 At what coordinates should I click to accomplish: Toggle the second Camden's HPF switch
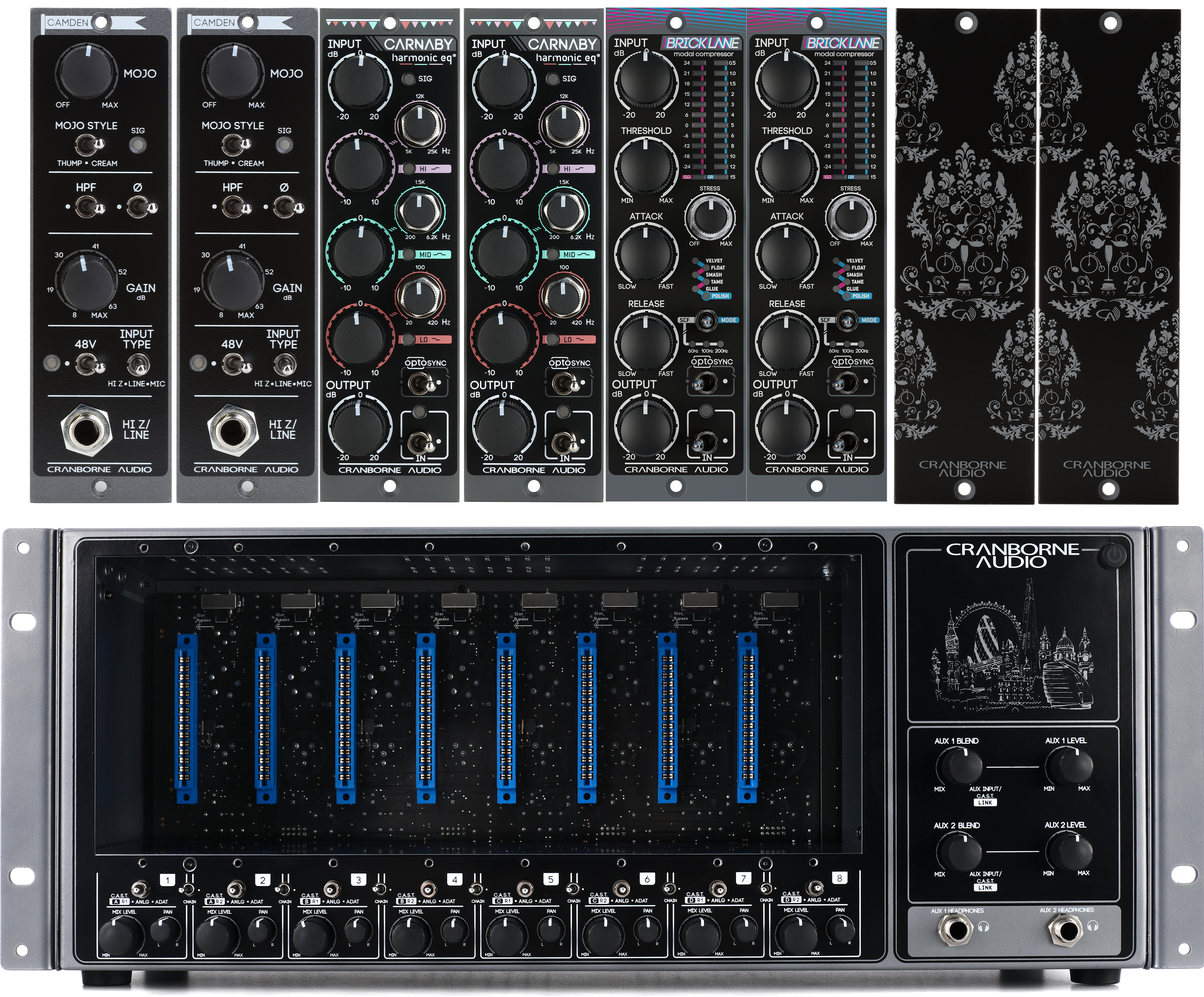point(236,206)
